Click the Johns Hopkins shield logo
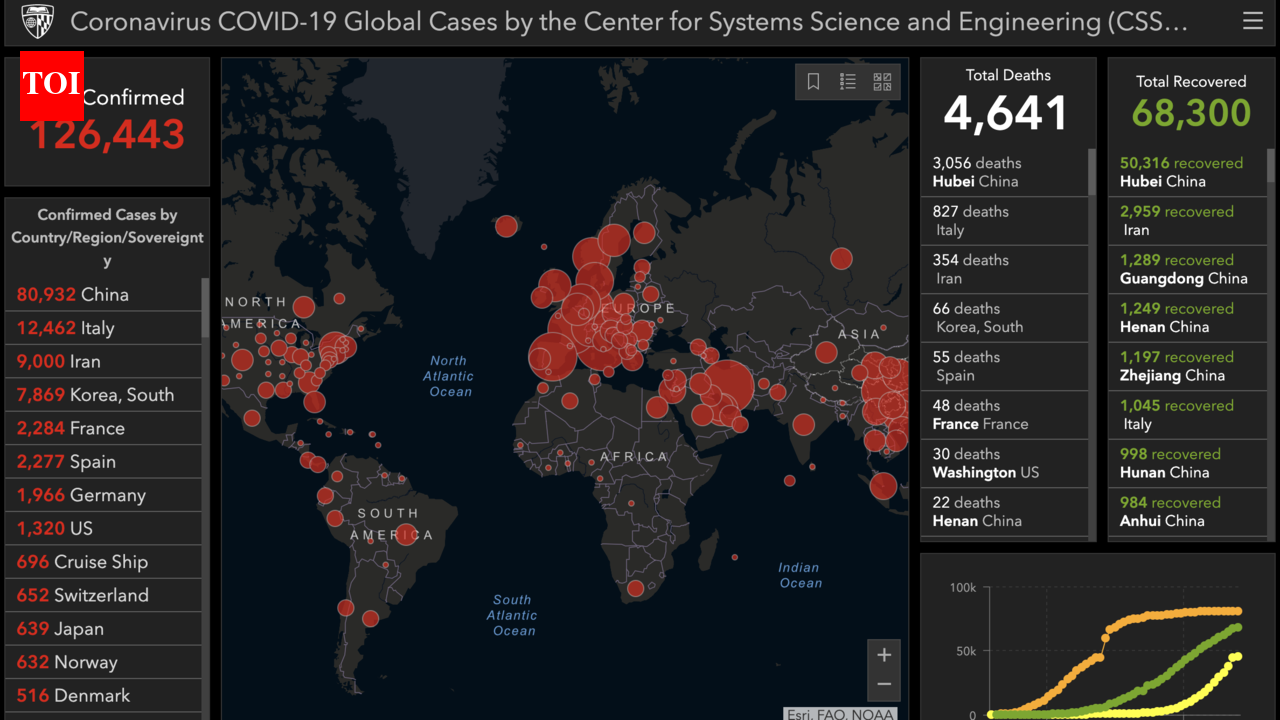This screenshot has height=720, width=1280. pos(37,22)
